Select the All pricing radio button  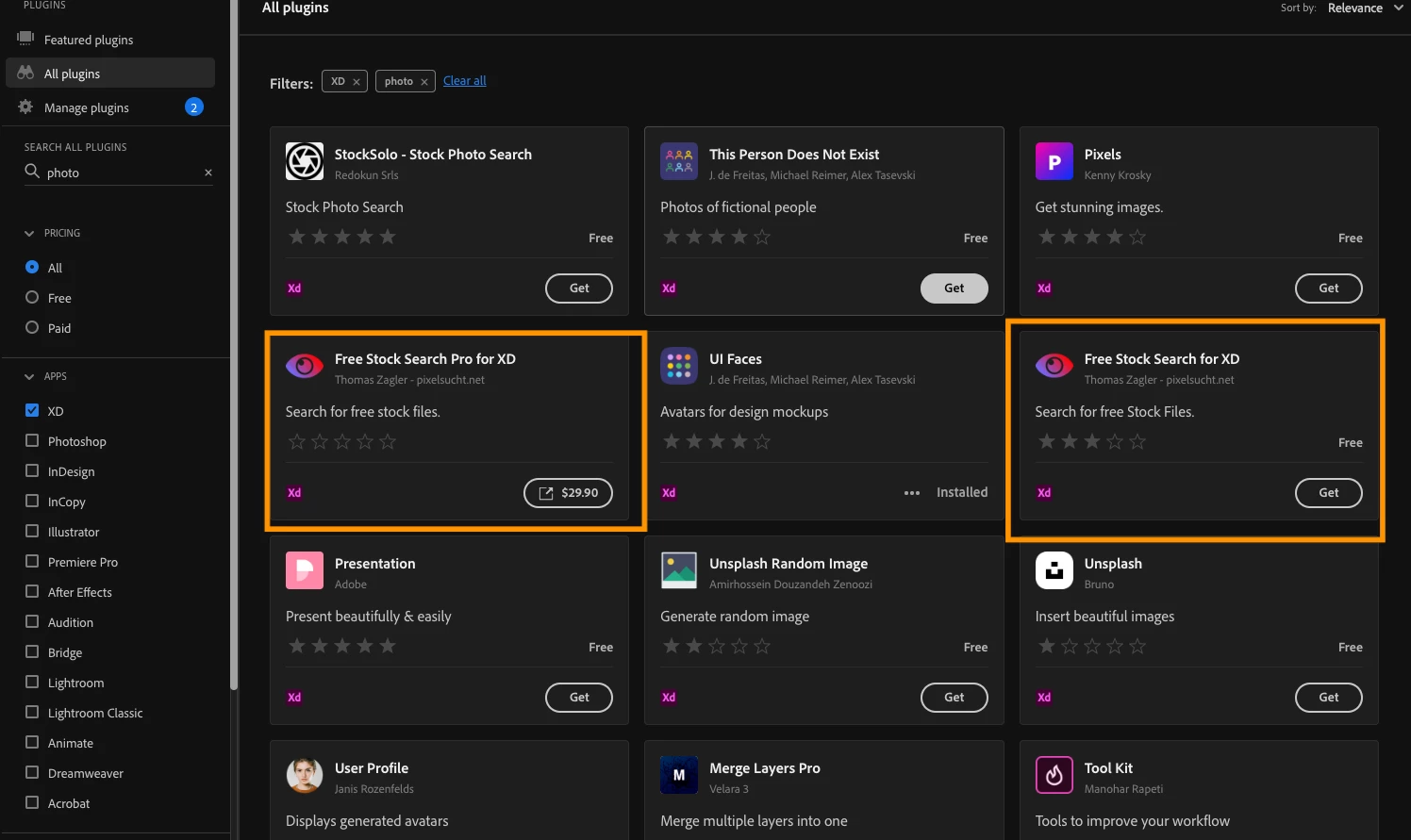[x=32, y=268]
